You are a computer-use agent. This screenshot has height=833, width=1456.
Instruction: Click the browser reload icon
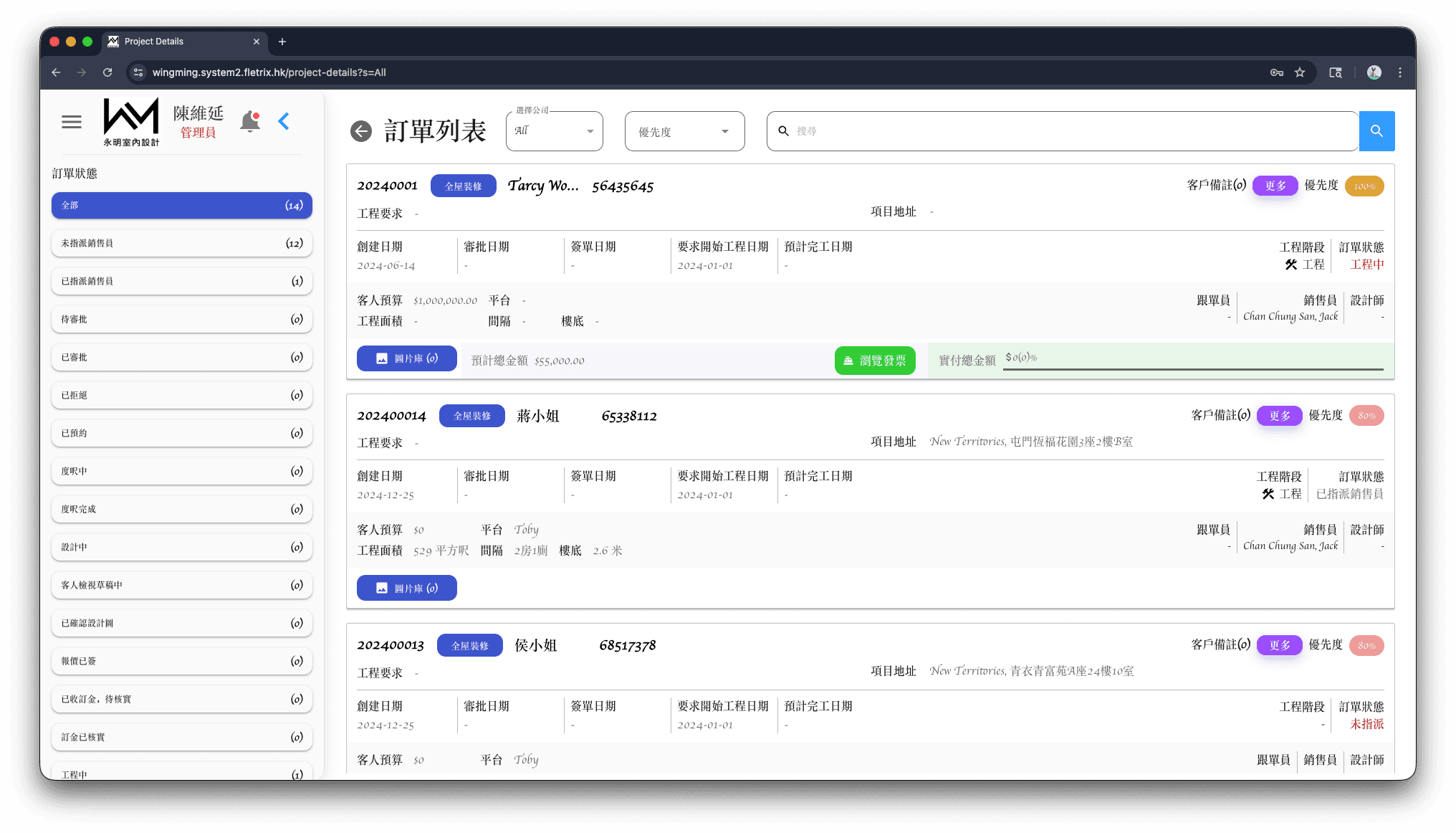pyautogui.click(x=107, y=72)
